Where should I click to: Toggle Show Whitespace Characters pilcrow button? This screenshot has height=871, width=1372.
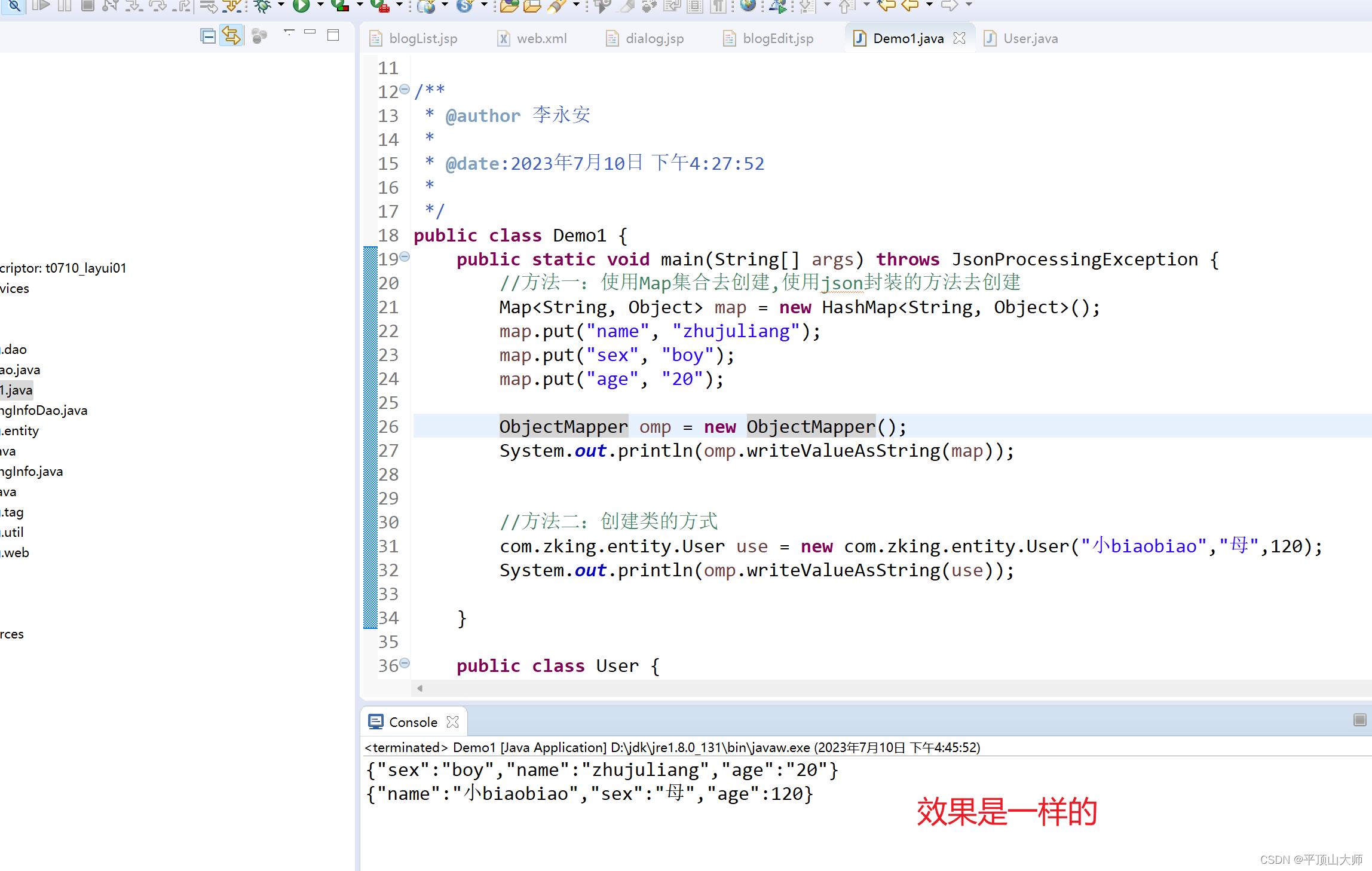click(x=719, y=6)
